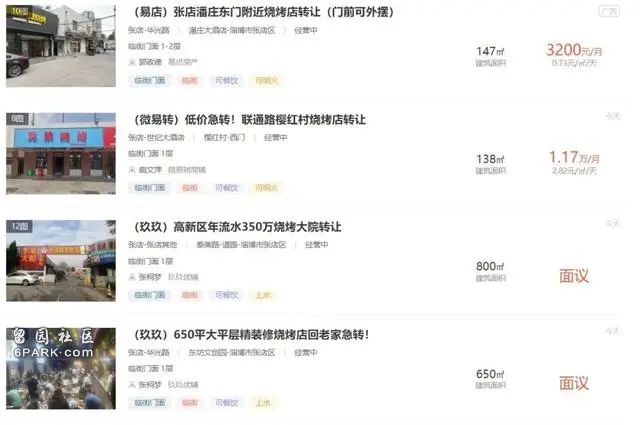Click the agent person icon in the second listing
This screenshot has width=640, height=425.
pyautogui.click(x=132, y=170)
